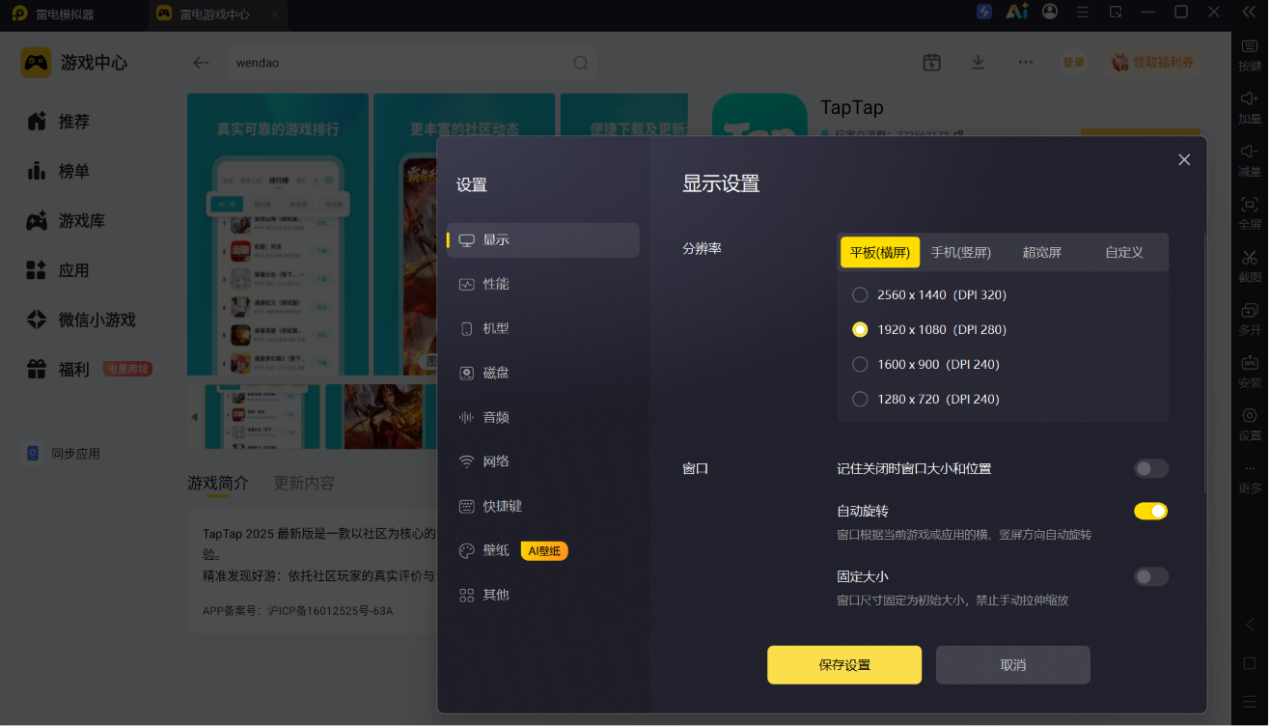The image size is (1269, 726).
Task: Switch to 超宽屏 resolution tab
Action: point(1042,252)
